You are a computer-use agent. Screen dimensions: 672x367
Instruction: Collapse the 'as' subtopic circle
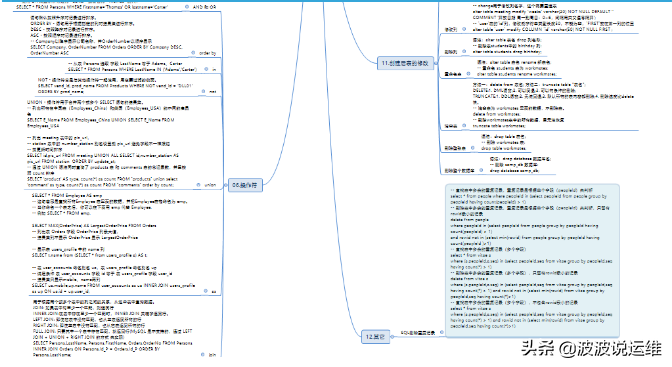[206, 291]
